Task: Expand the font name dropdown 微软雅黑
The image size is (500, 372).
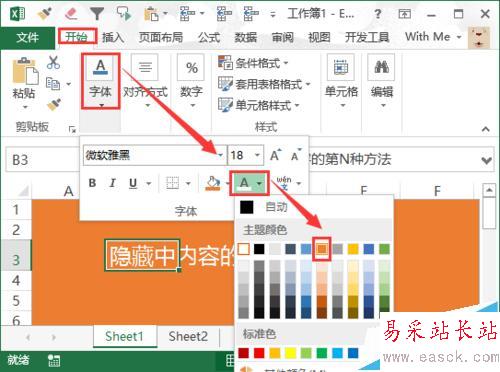Action: coord(220,155)
